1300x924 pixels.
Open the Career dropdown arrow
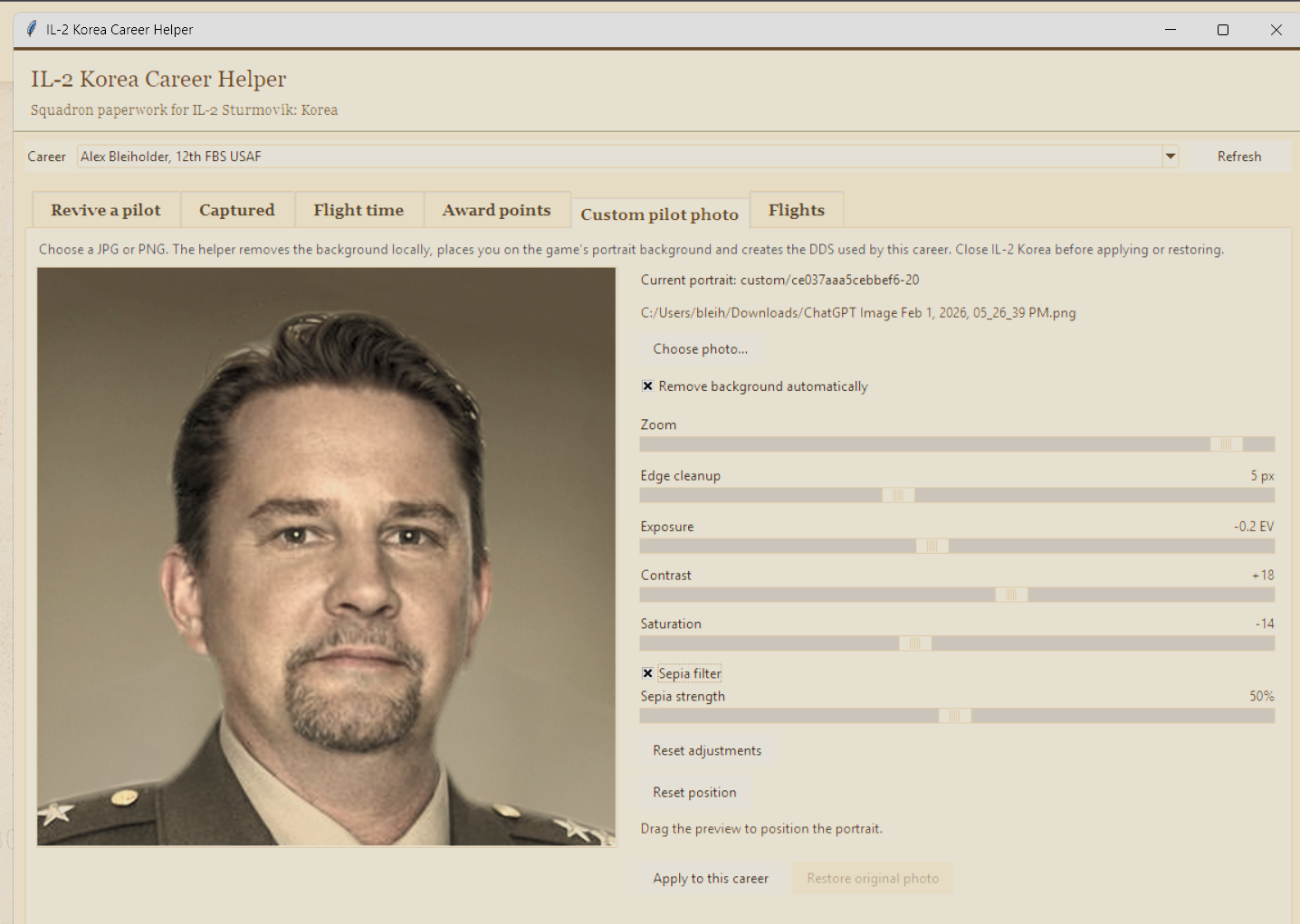[x=1170, y=157]
